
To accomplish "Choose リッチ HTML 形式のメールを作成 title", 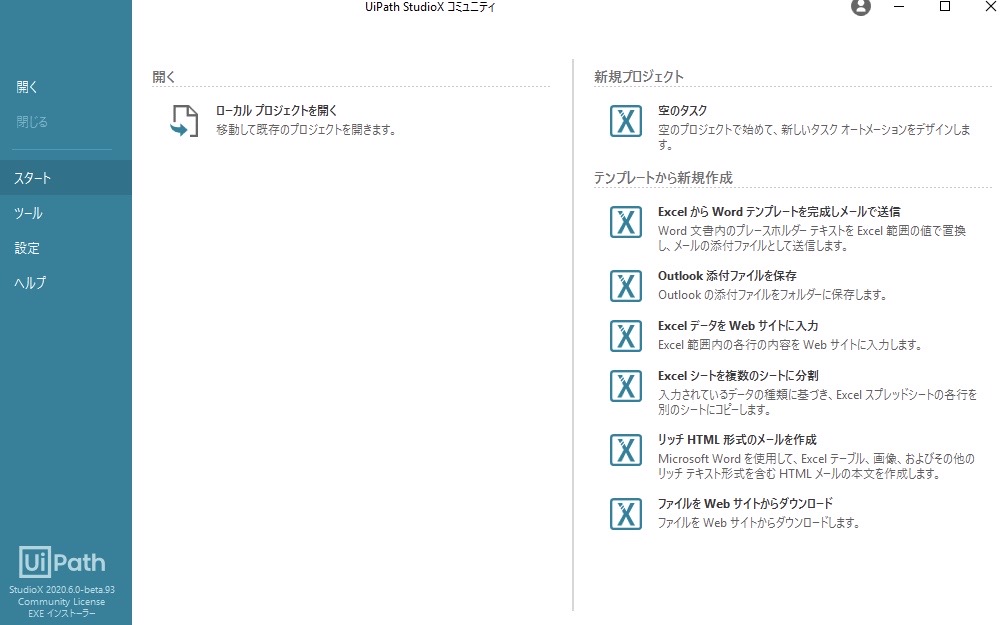I will (737, 439).
